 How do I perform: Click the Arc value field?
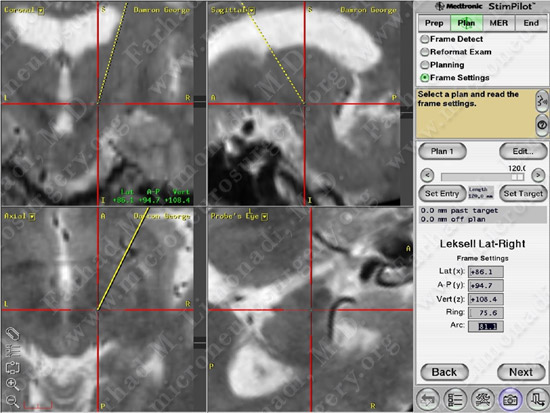click(486, 326)
